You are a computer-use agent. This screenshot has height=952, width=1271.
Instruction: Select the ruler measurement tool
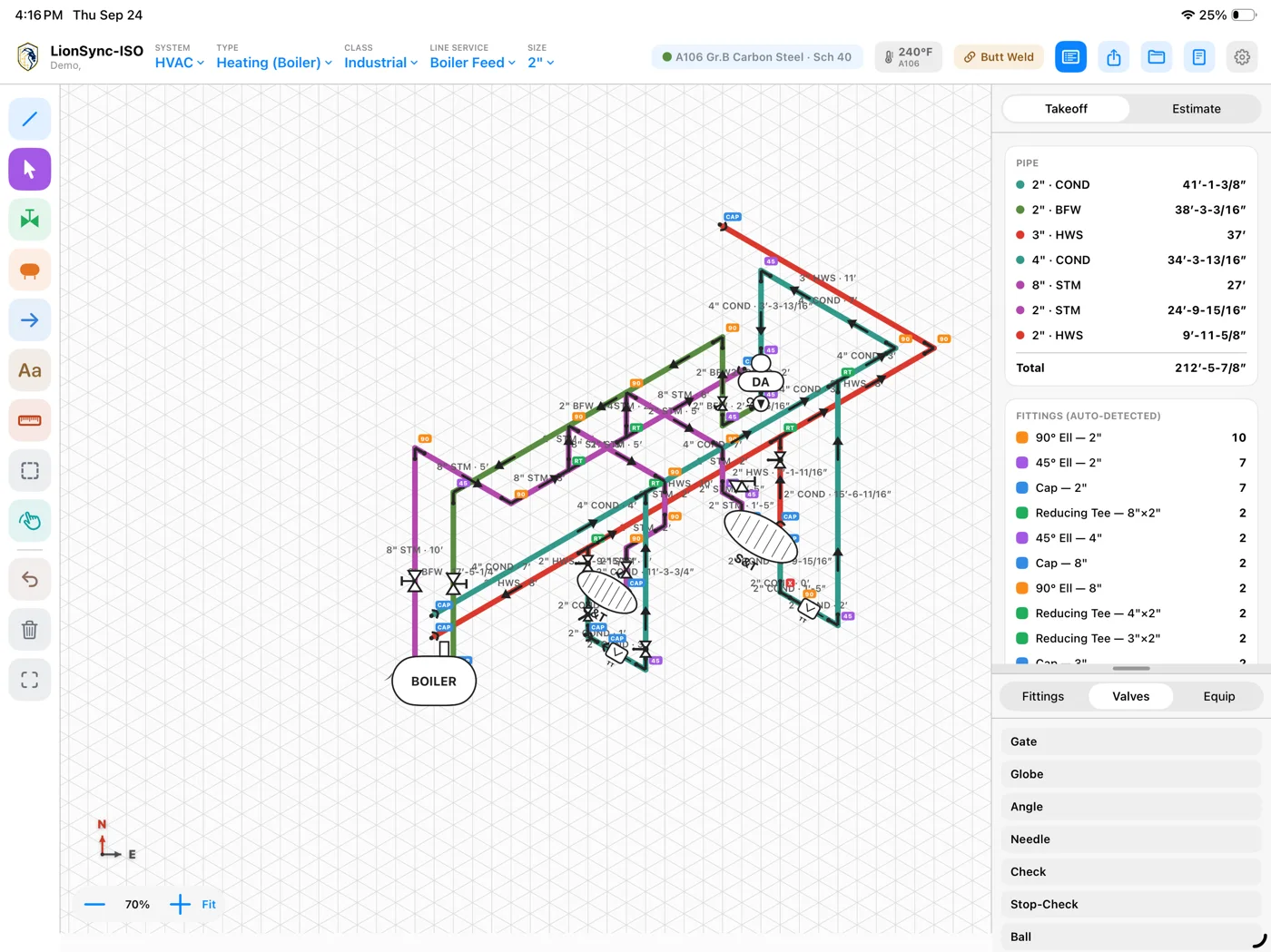[x=30, y=420]
